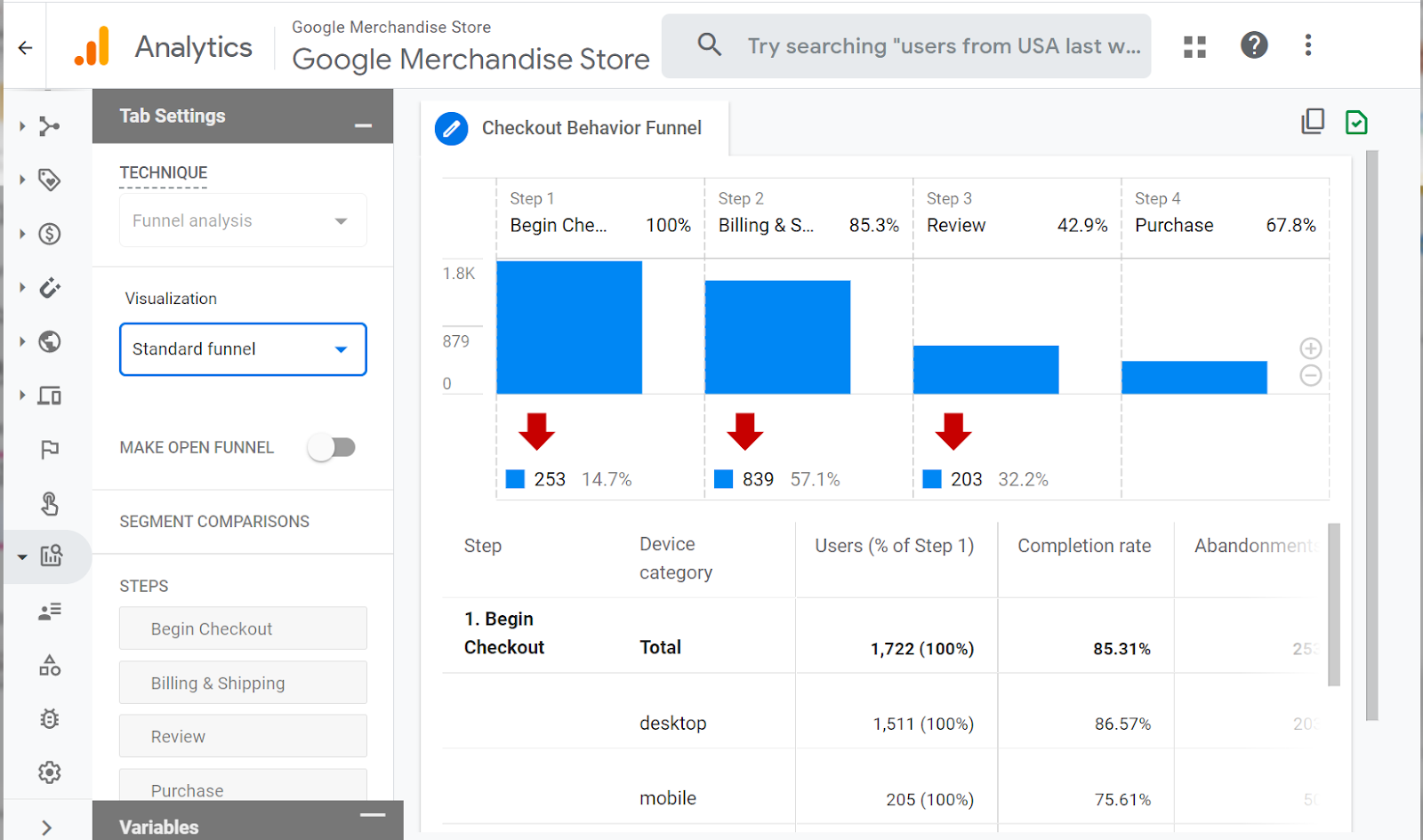The image size is (1423, 840).
Task: Toggle the Make Open Funnel switch
Action: (332, 447)
